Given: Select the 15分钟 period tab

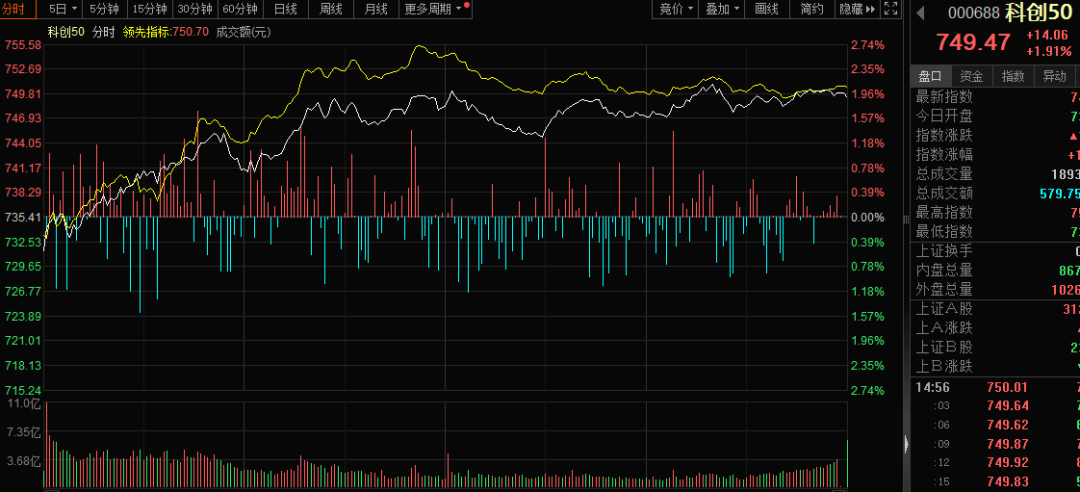Looking at the screenshot, I should (x=149, y=9).
